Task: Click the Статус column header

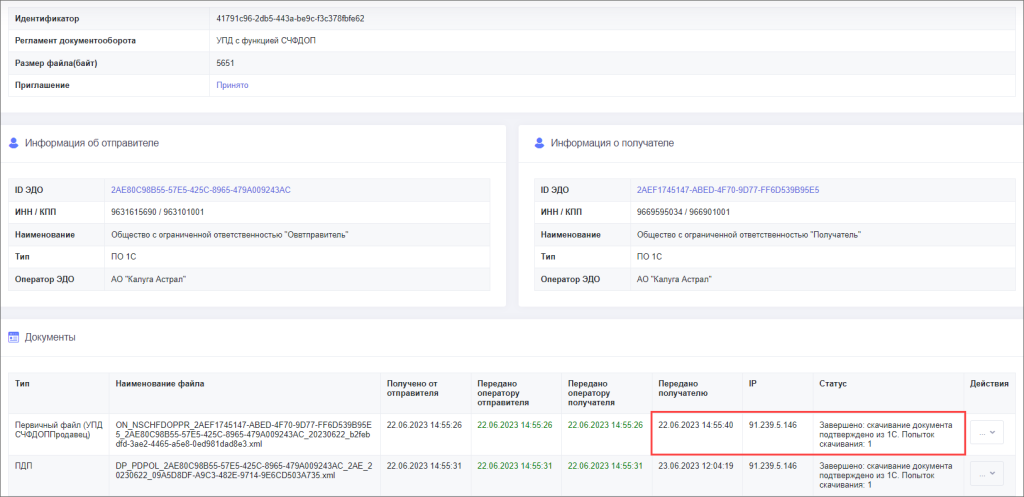Action: [832, 383]
